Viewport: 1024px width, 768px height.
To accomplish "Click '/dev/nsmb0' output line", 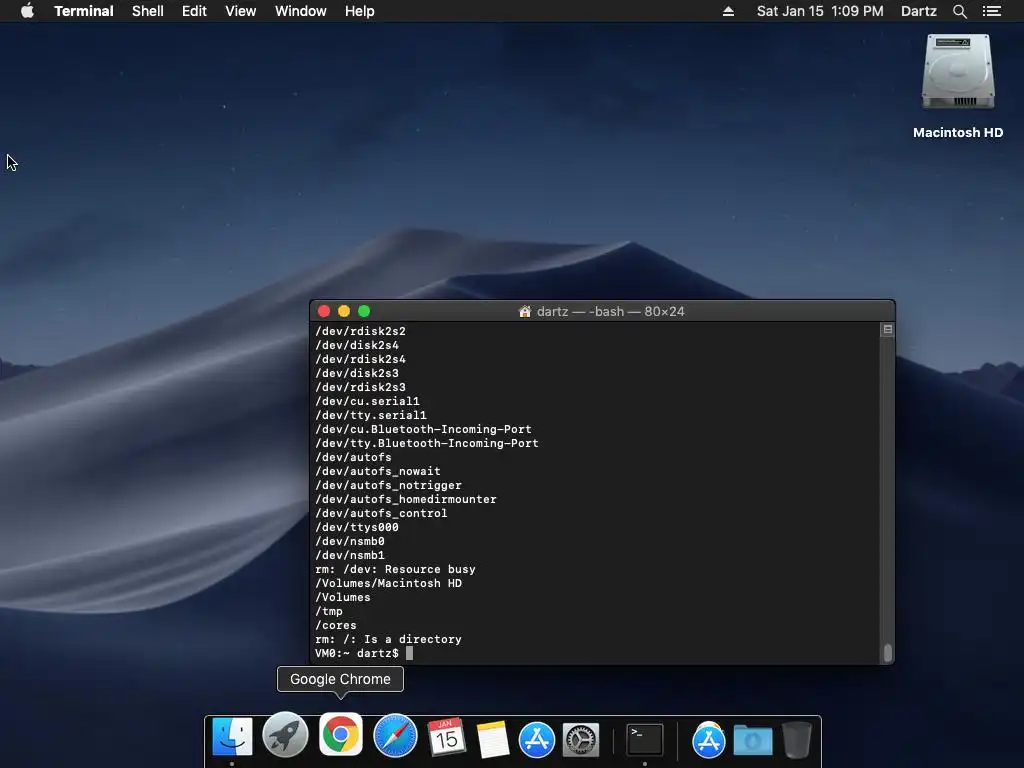I will pos(349,541).
